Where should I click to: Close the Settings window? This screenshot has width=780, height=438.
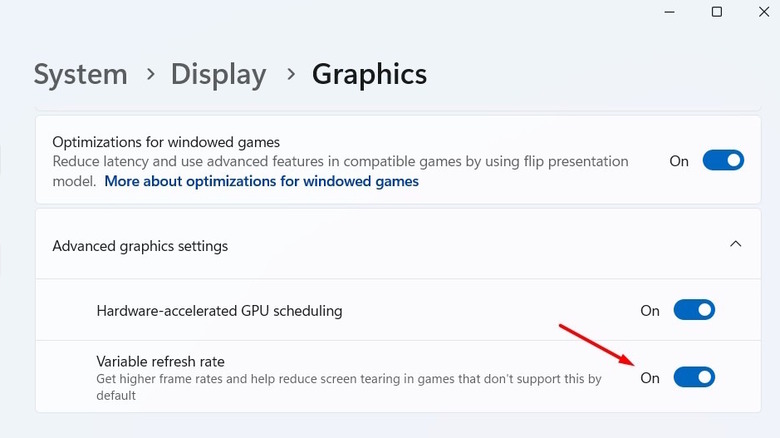click(763, 12)
